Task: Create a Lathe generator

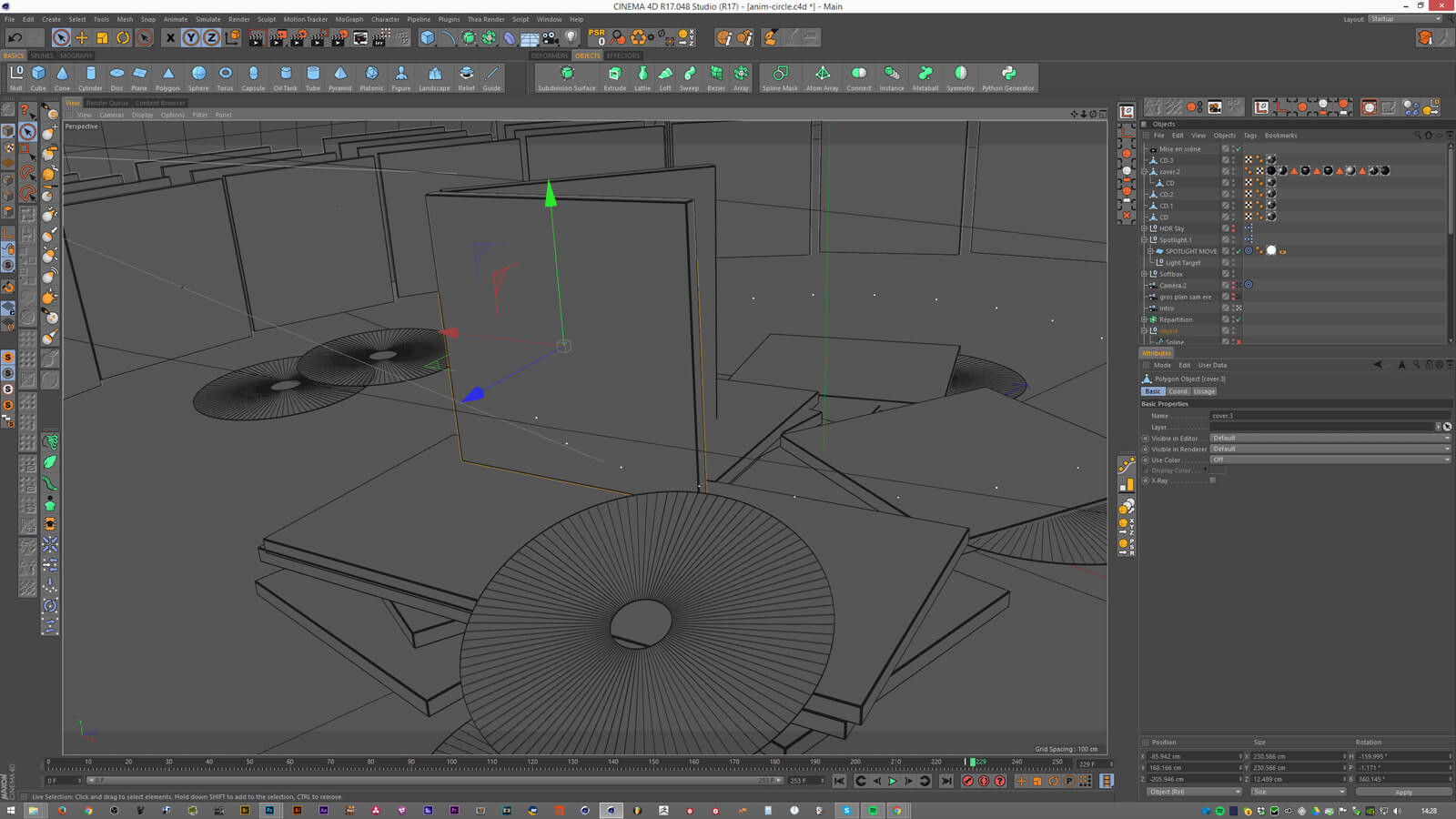Action: point(642,78)
